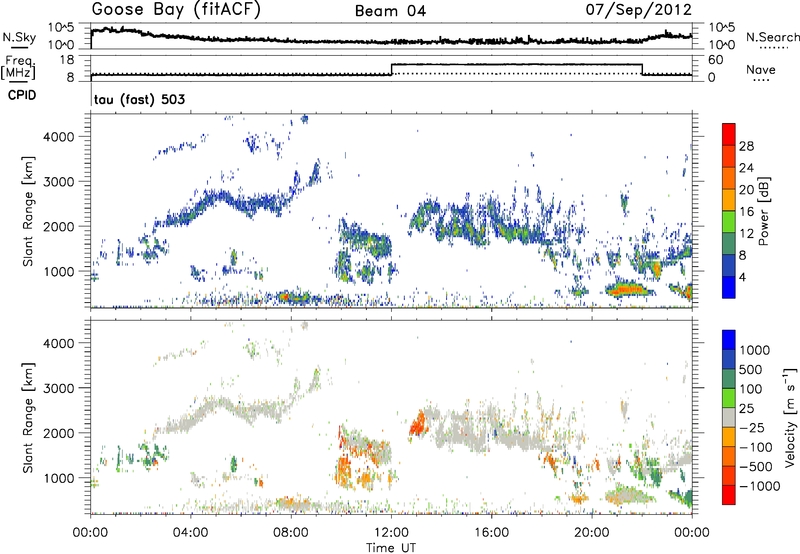This screenshot has width=800, height=554.
Task: Click the 'Freq. [MHz]' axis label
Action: click(18, 68)
